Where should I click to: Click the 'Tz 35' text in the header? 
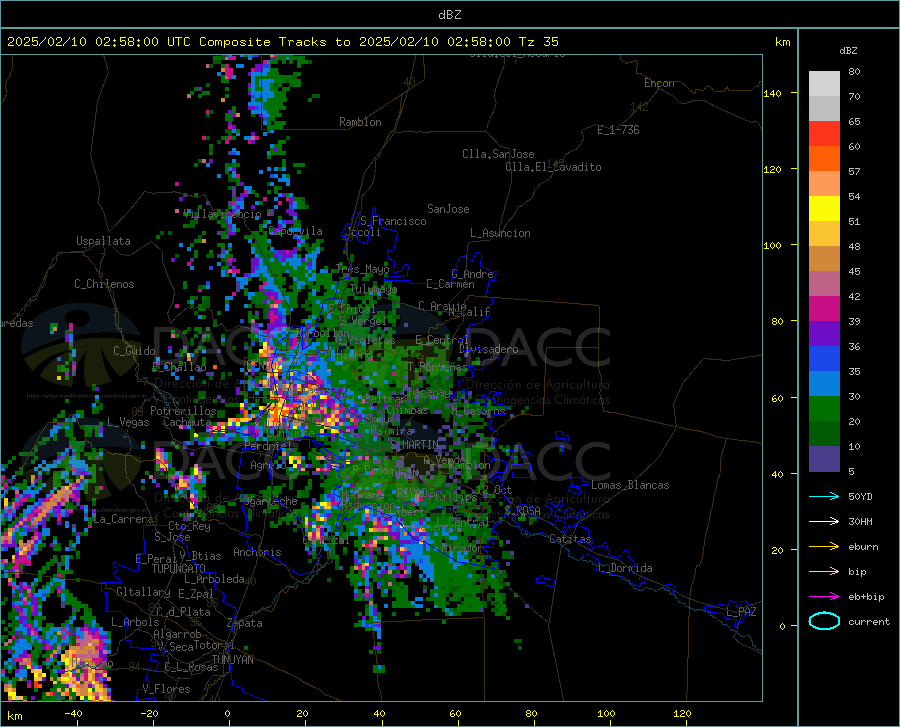point(538,42)
